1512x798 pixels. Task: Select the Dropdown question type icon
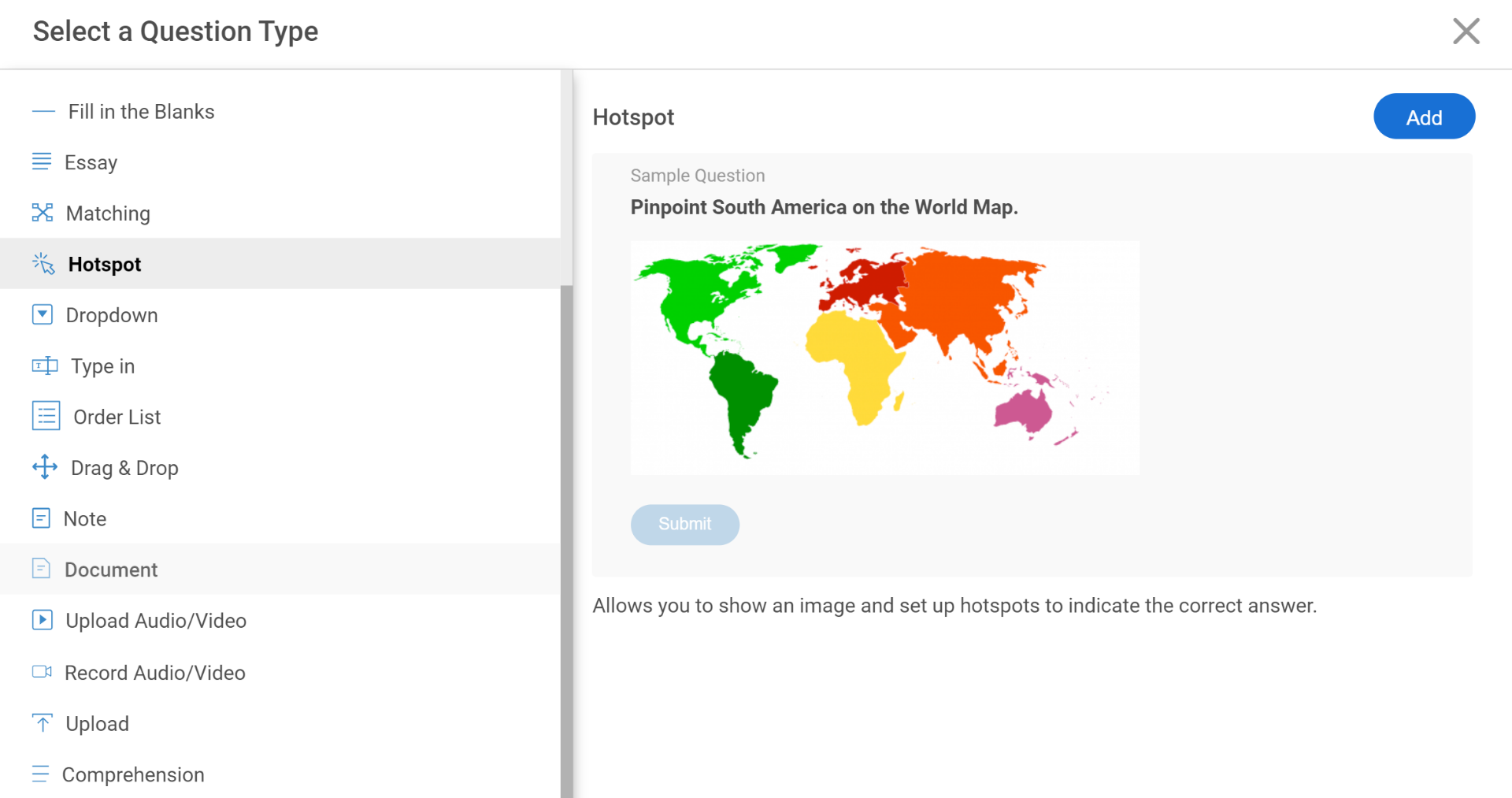(43, 314)
